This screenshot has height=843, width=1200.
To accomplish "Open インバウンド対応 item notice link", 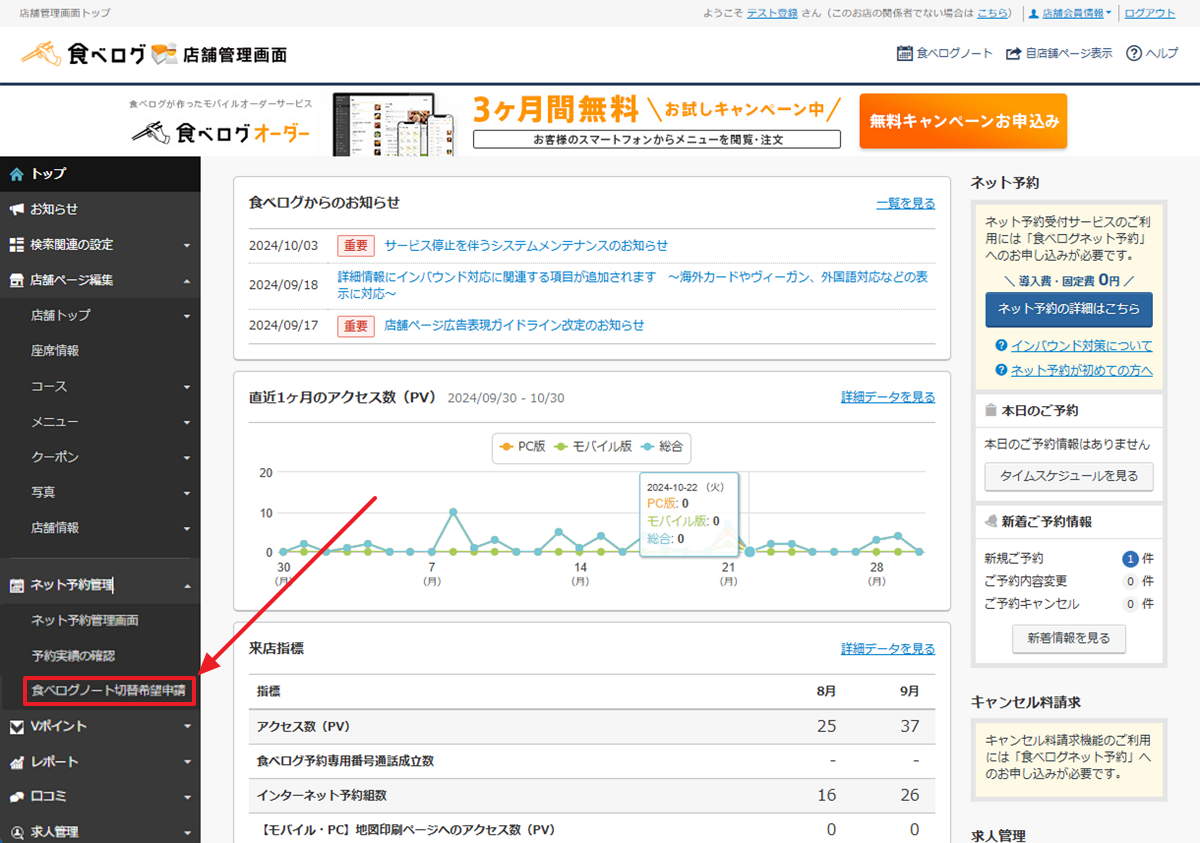I will 632,285.
